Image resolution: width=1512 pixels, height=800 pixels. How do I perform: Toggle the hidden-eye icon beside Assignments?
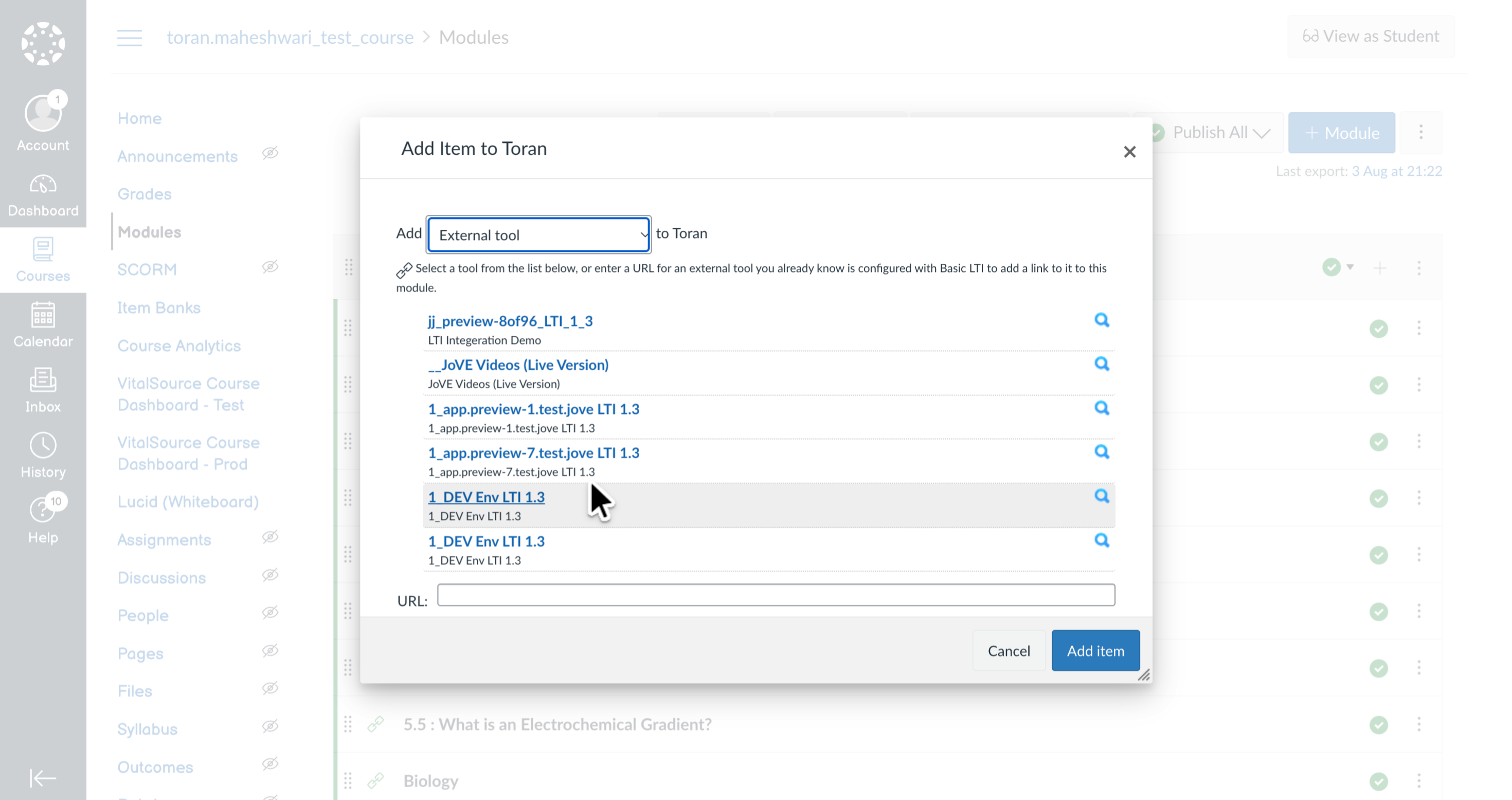(270, 536)
